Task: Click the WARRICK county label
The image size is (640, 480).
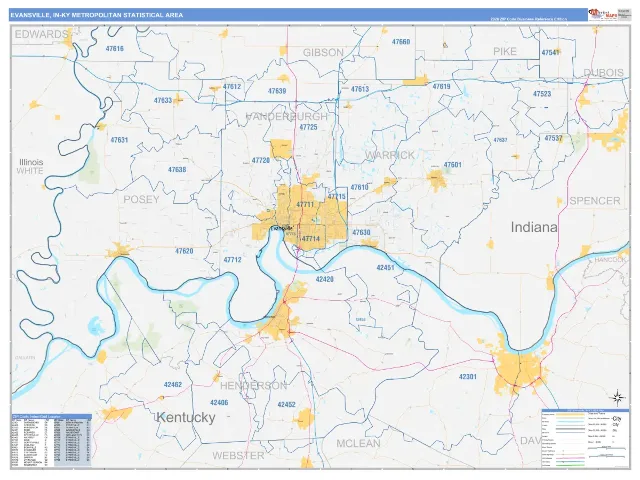Action: coord(389,155)
